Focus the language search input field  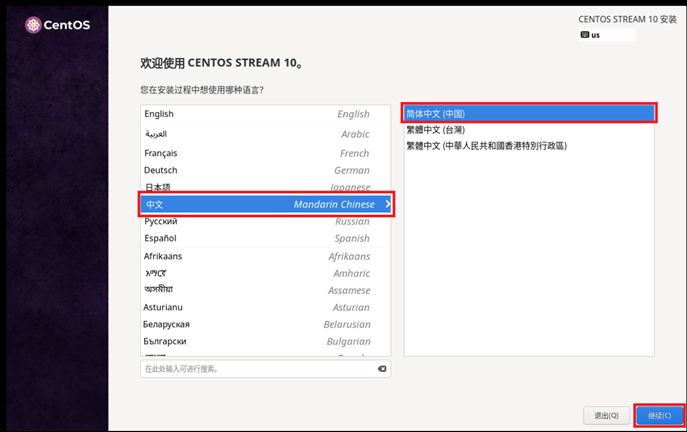tap(265, 369)
